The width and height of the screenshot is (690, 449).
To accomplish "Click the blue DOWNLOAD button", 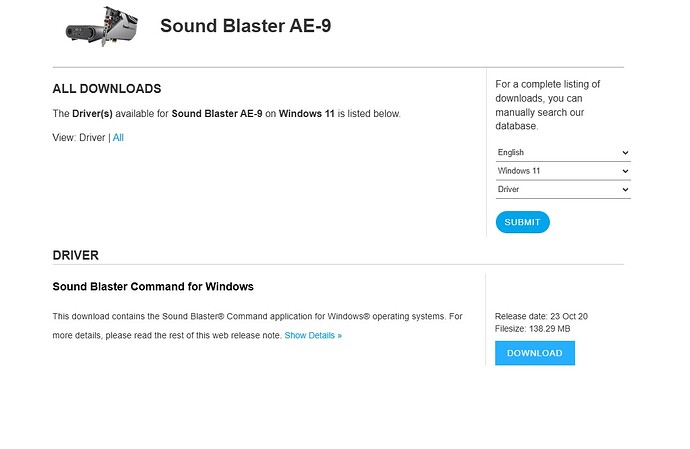I will [x=534, y=353].
